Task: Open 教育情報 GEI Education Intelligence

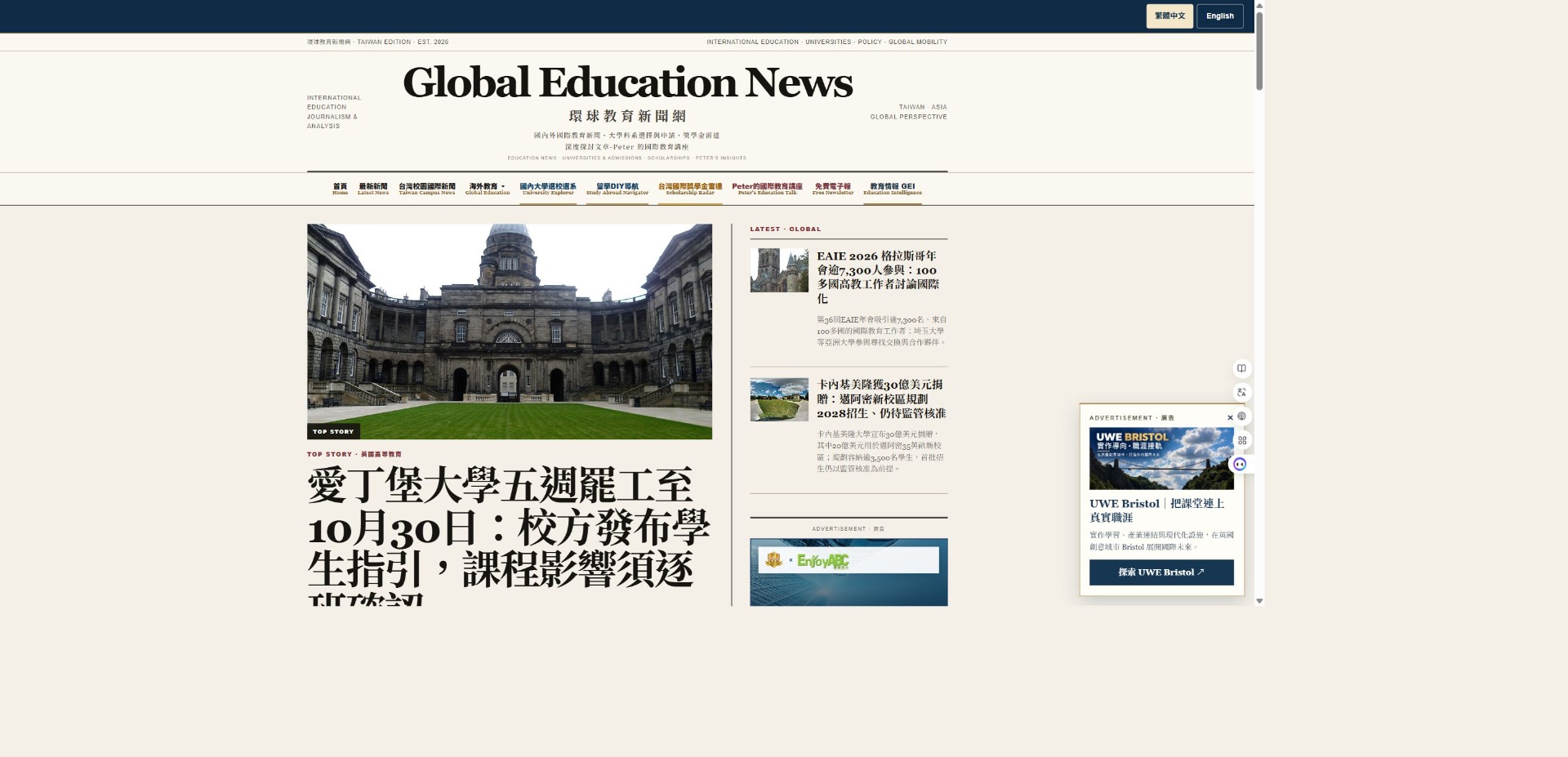Action: (893, 189)
